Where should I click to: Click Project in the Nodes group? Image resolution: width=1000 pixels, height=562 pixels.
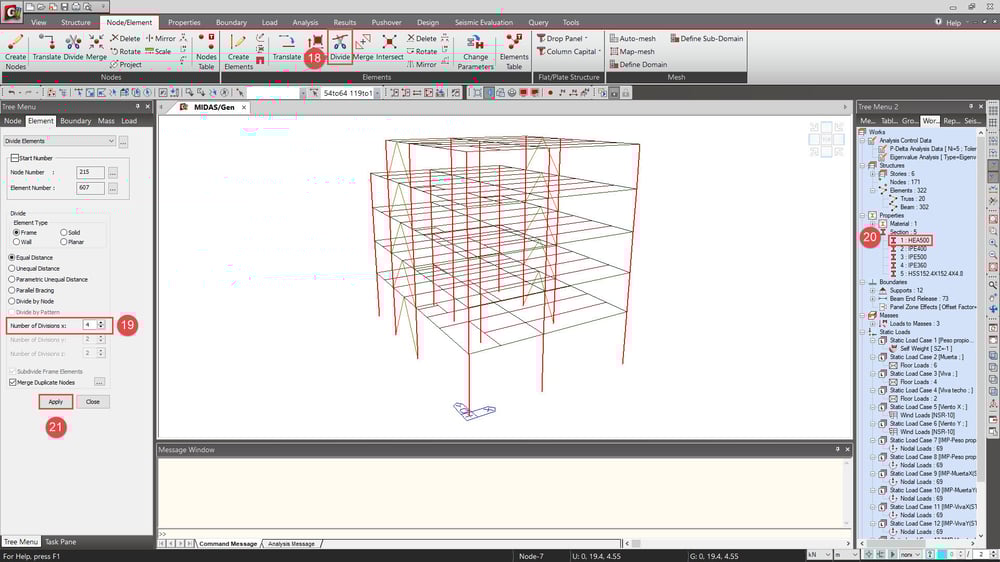(x=126, y=64)
